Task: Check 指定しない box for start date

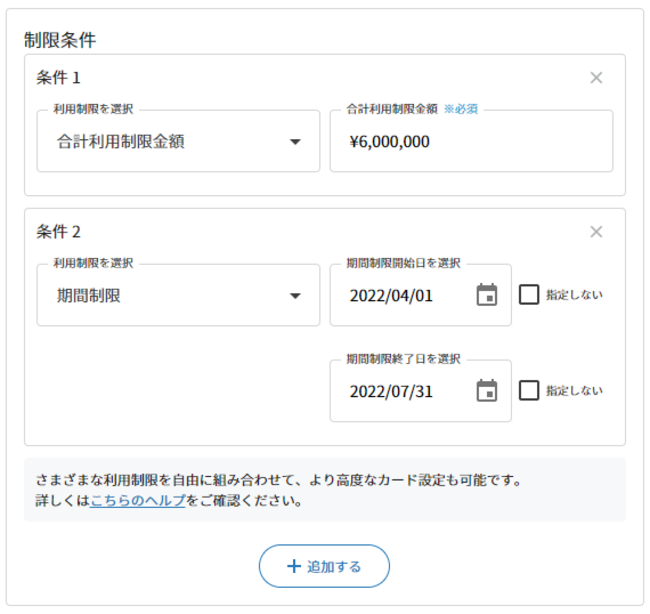Action: [529, 295]
